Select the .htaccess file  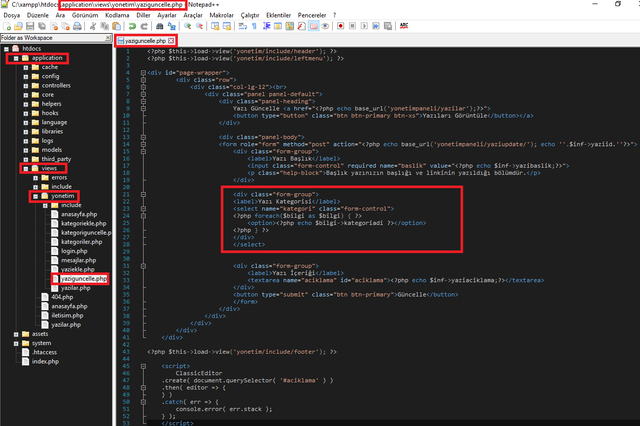pos(44,353)
